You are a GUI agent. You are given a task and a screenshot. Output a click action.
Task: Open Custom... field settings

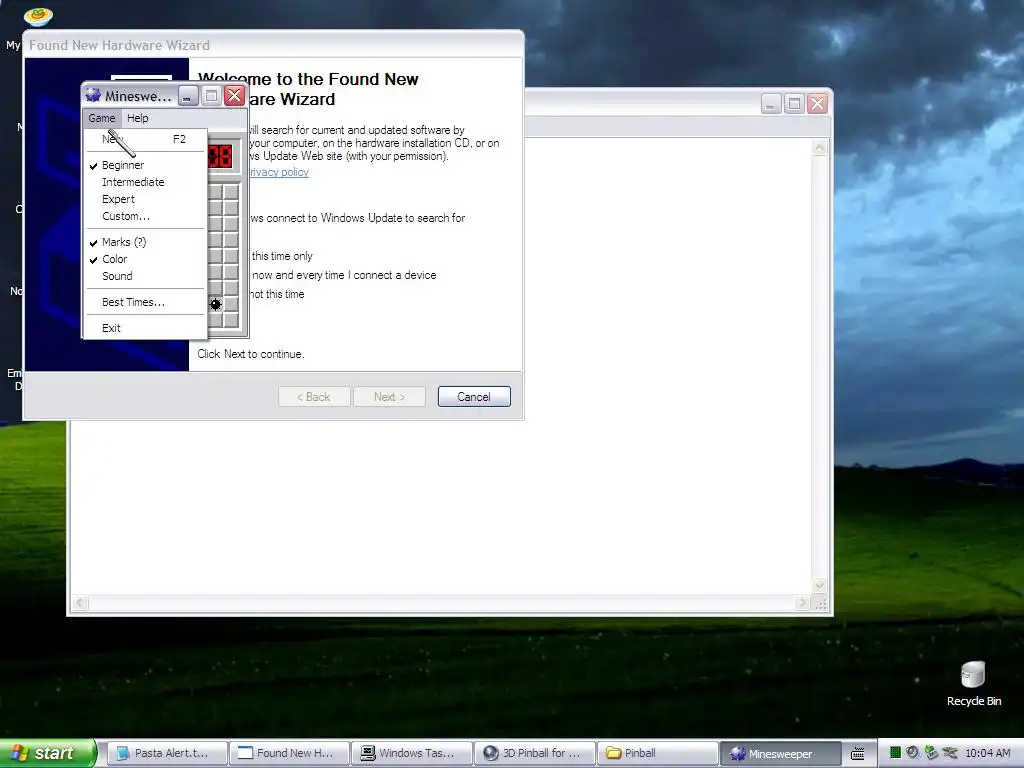point(145,216)
